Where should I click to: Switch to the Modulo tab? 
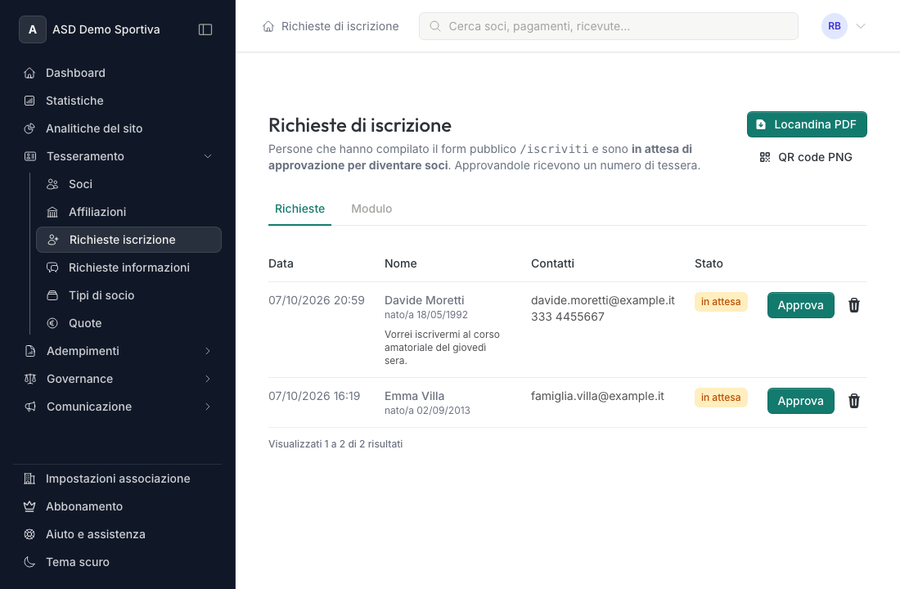tap(371, 209)
